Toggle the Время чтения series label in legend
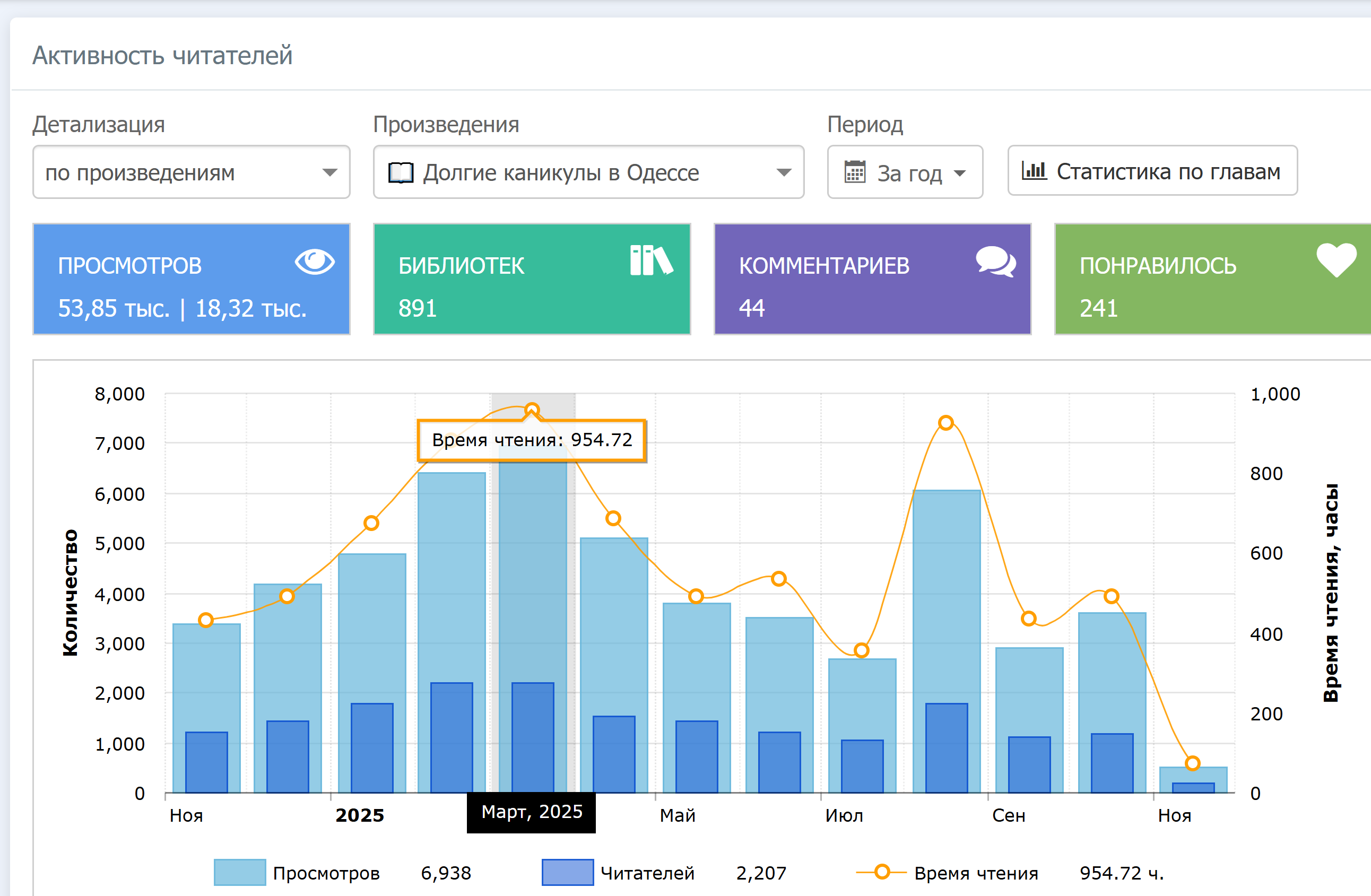The width and height of the screenshot is (1371, 896). pos(976,873)
